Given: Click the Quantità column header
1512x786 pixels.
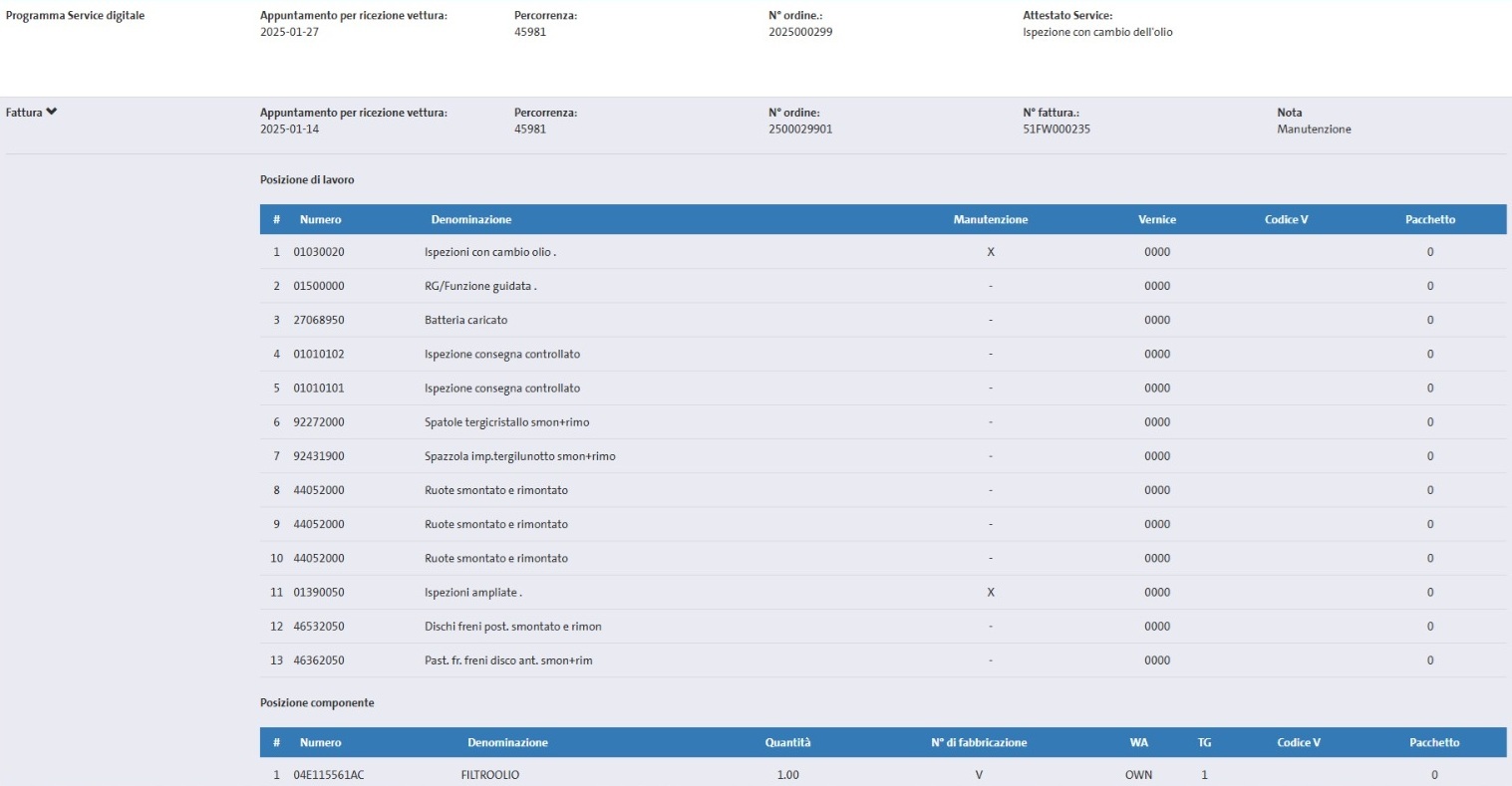Looking at the screenshot, I should (787, 743).
